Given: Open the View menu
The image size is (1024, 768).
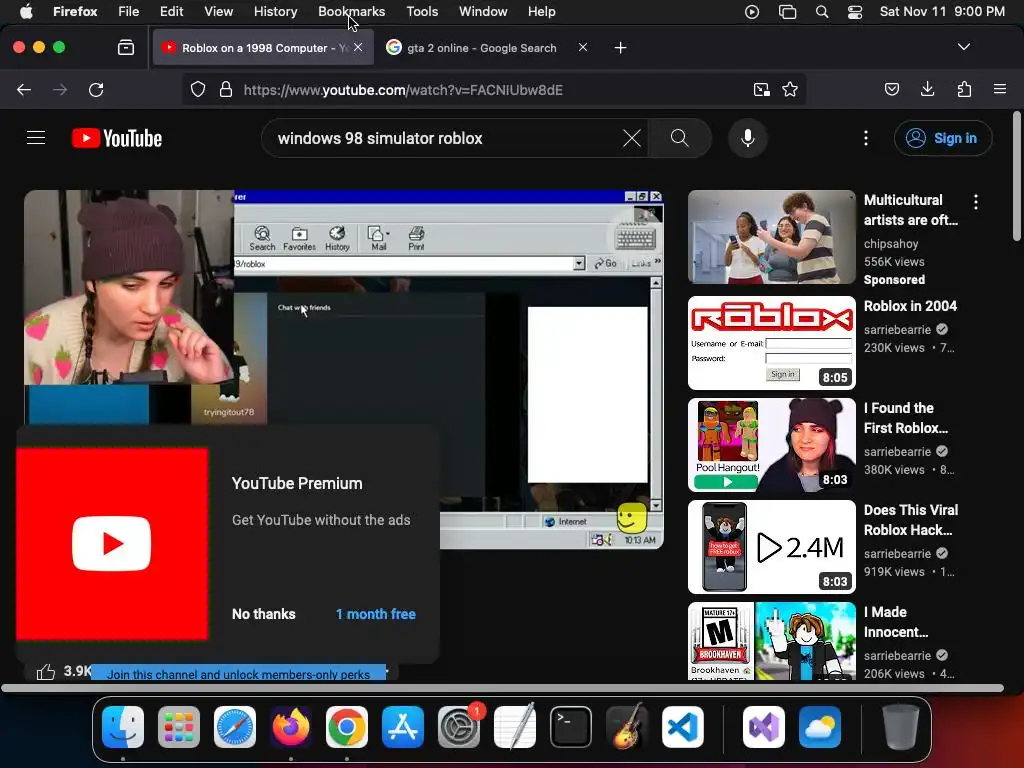Looking at the screenshot, I should pos(218,11).
